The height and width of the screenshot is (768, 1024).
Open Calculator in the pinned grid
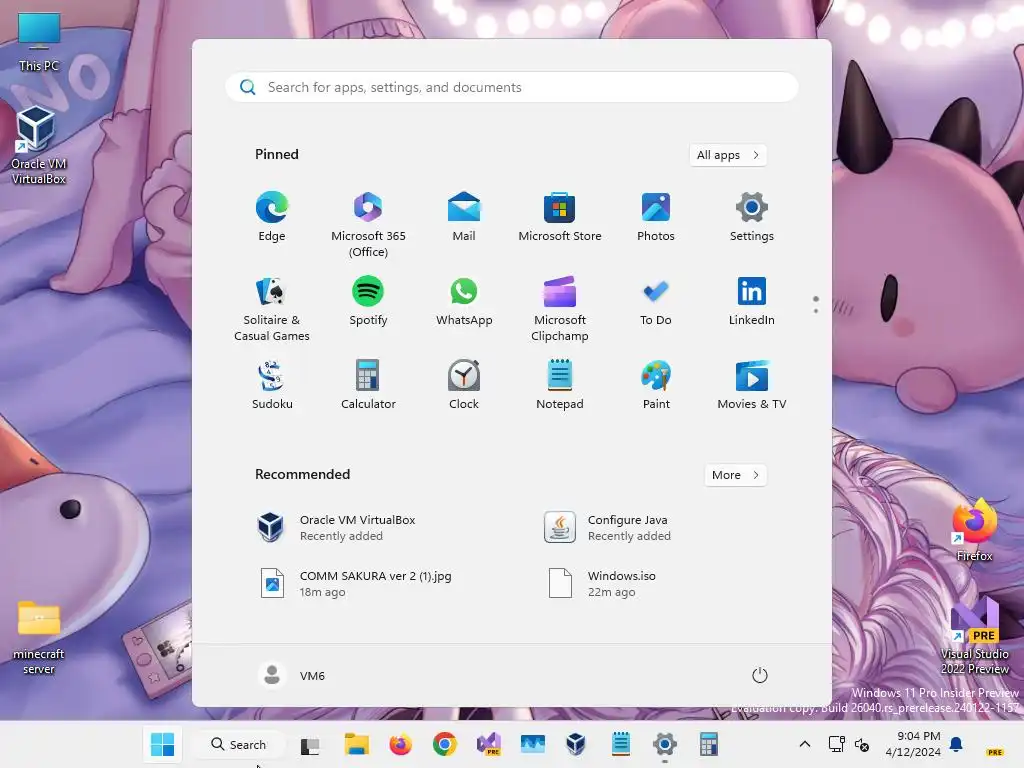pos(368,385)
